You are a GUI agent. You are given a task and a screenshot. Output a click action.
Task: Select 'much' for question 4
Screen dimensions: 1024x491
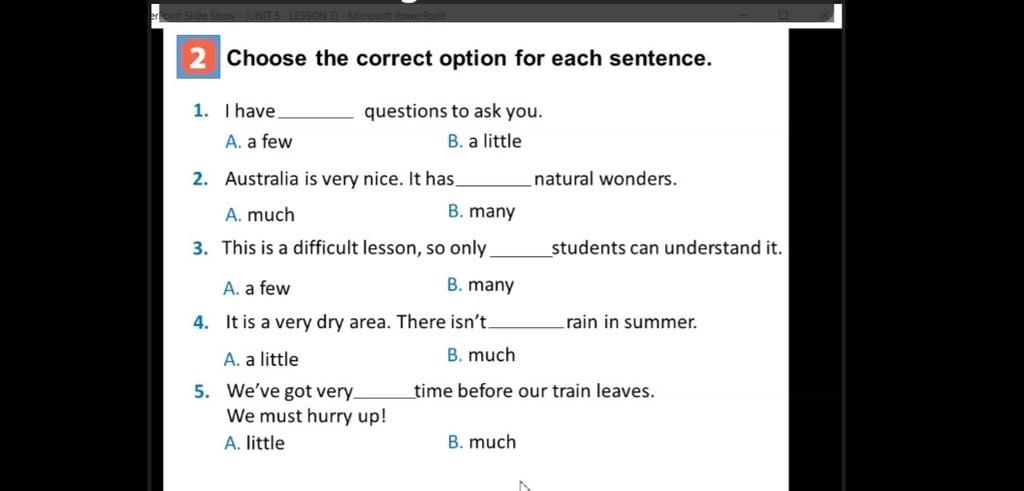pos(481,355)
